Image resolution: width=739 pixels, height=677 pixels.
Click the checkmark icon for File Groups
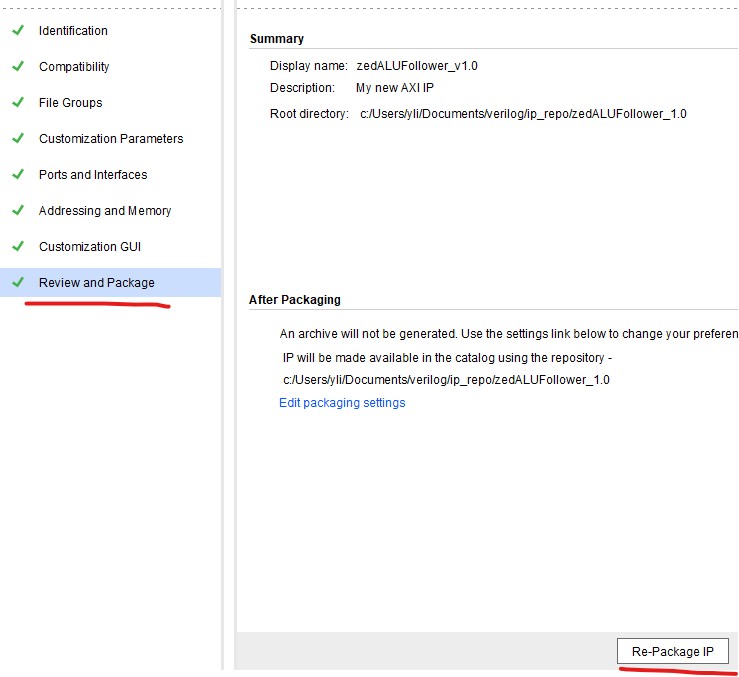point(17,103)
